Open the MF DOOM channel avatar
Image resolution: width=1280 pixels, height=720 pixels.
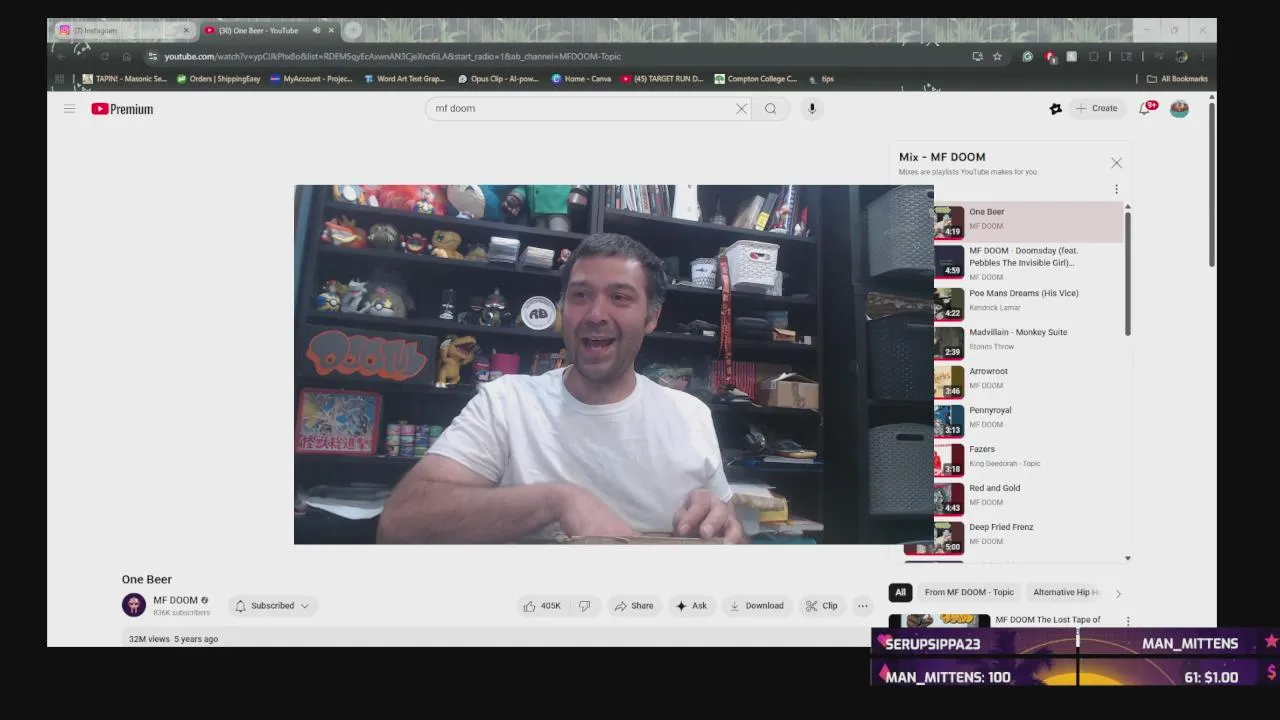134,605
